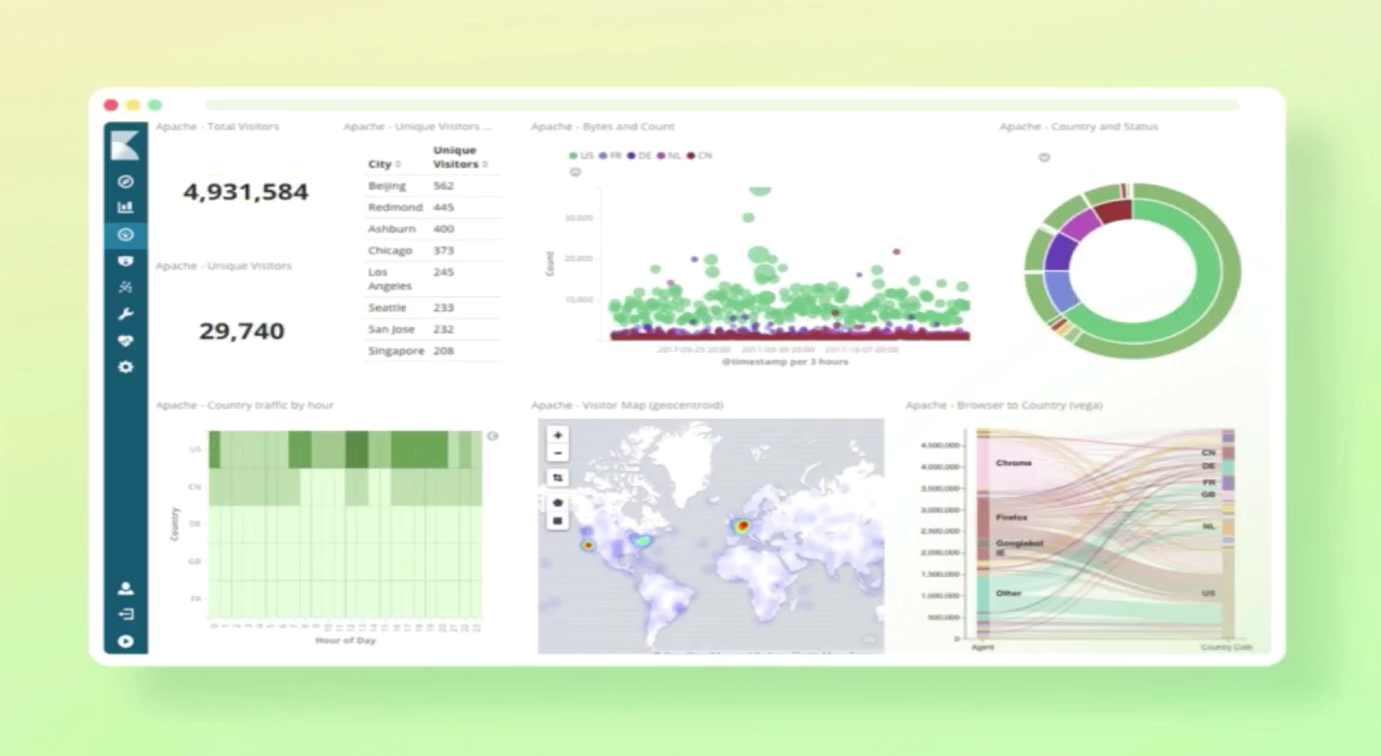Click the logout icon in the sidebar
The width and height of the screenshot is (1381, 756).
[125, 615]
